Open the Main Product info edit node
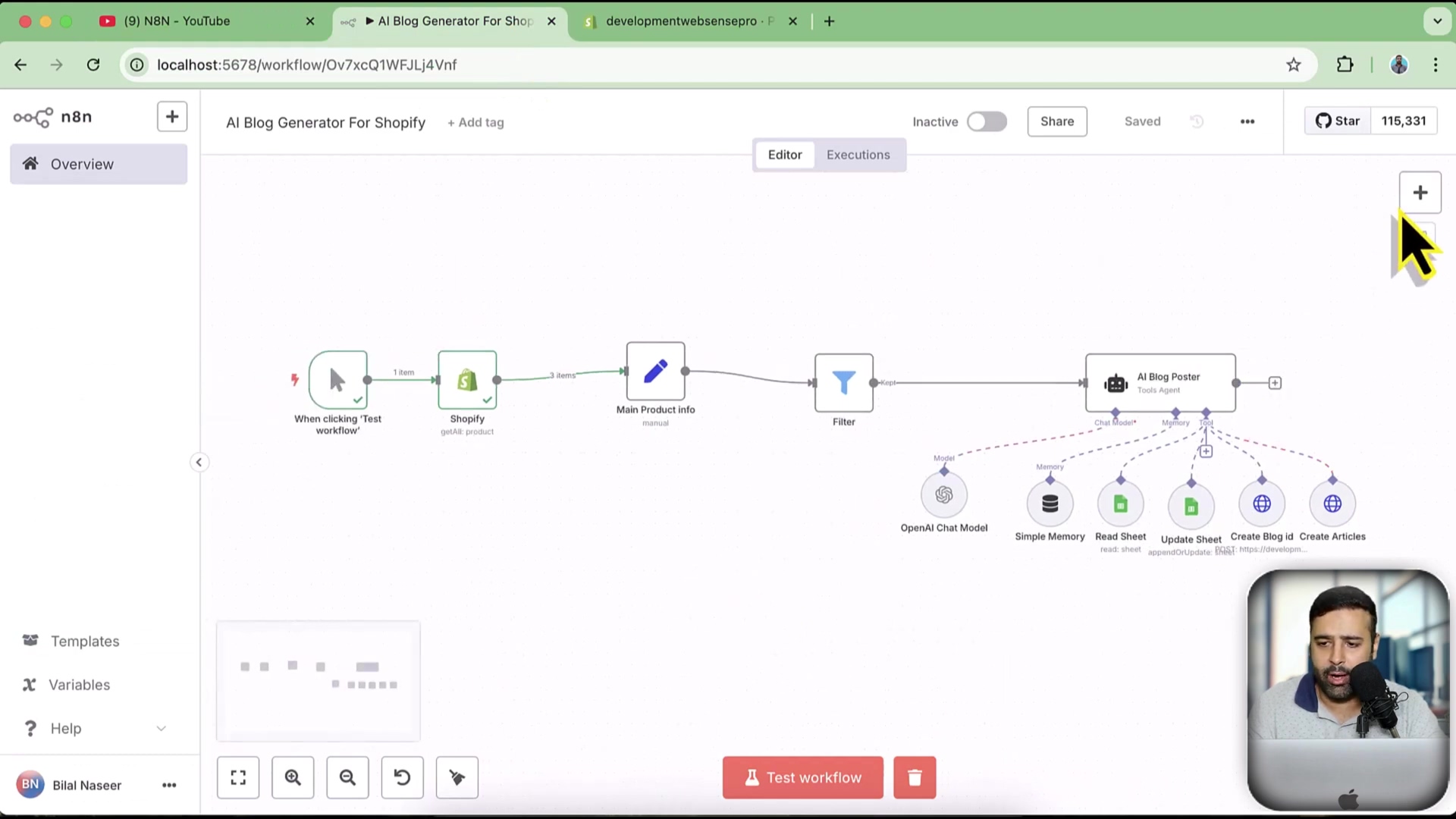Viewport: 1456px width, 819px height. (655, 372)
